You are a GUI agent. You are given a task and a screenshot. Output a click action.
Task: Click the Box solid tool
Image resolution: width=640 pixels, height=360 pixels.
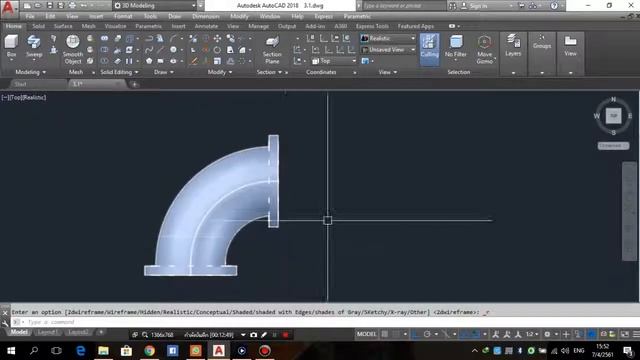click(x=11, y=46)
